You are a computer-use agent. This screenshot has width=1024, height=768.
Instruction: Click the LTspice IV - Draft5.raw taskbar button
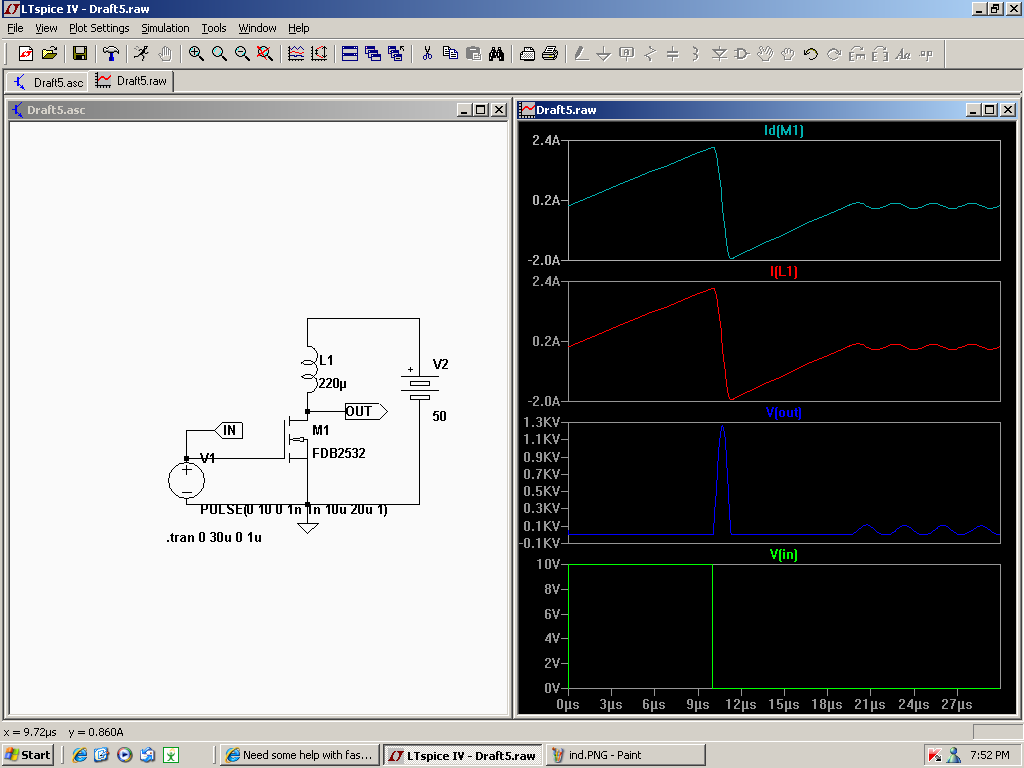pos(463,755)
